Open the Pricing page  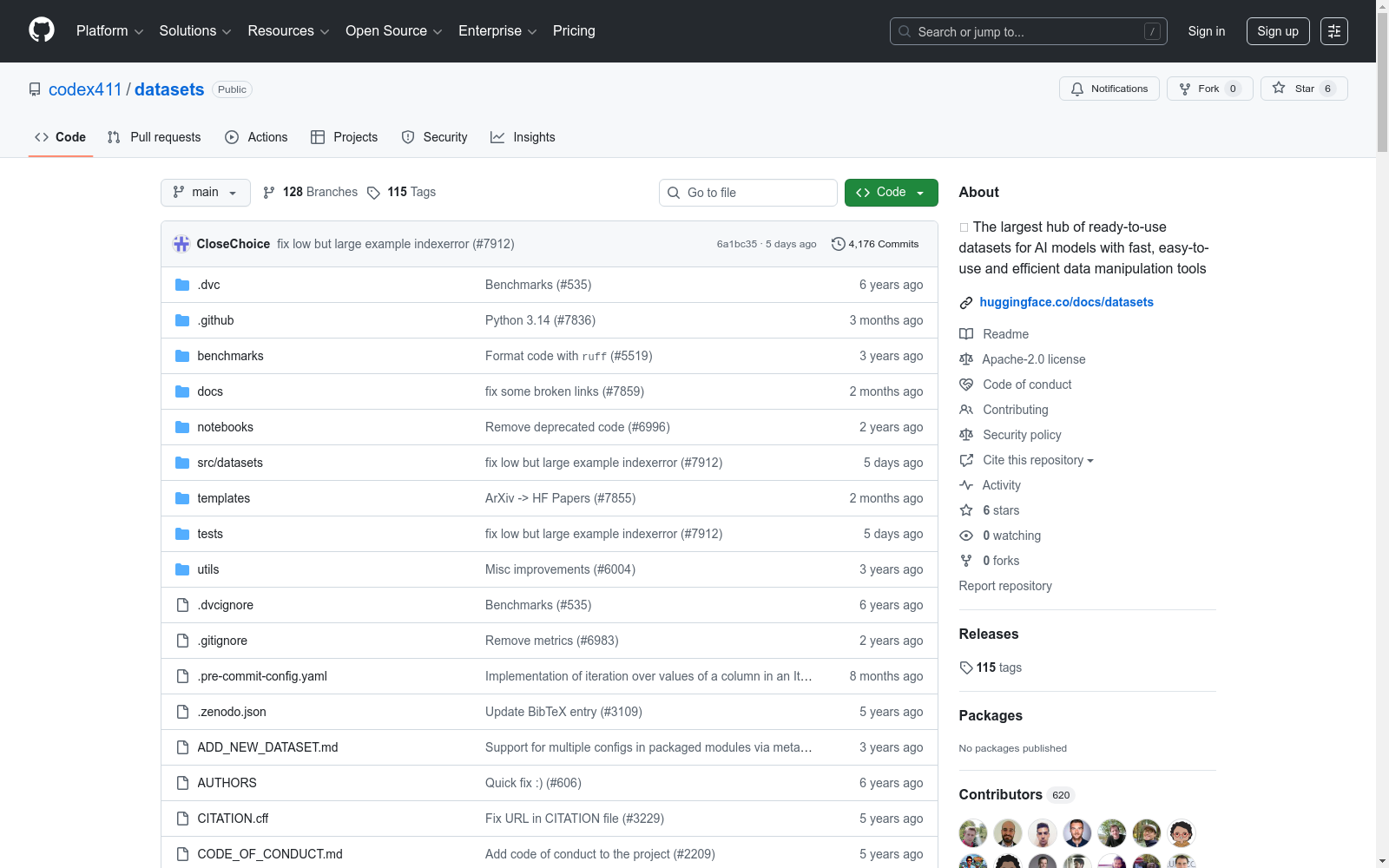pyautogui.click(x=574, y=31)
